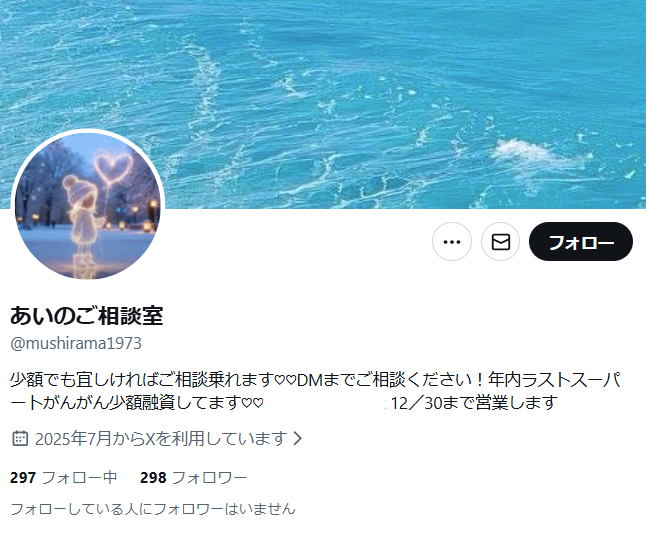This screenshot has height=533, width=646.
Task: Click the envelope direct message icon
Action: click(x=501, y=242)
